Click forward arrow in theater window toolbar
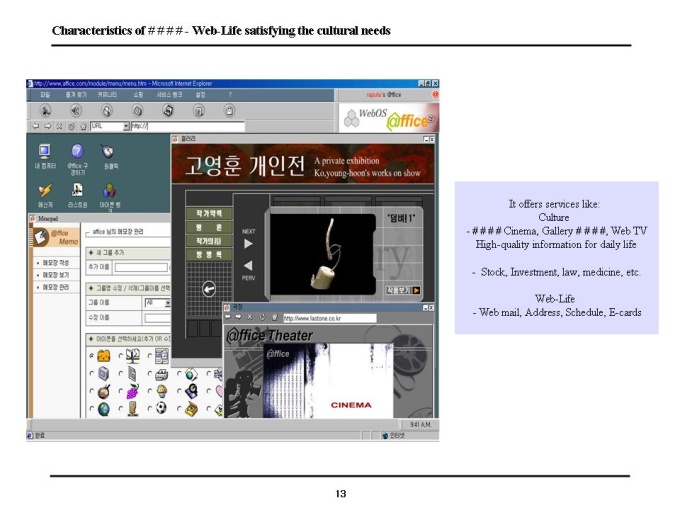 tap(239, 317)
